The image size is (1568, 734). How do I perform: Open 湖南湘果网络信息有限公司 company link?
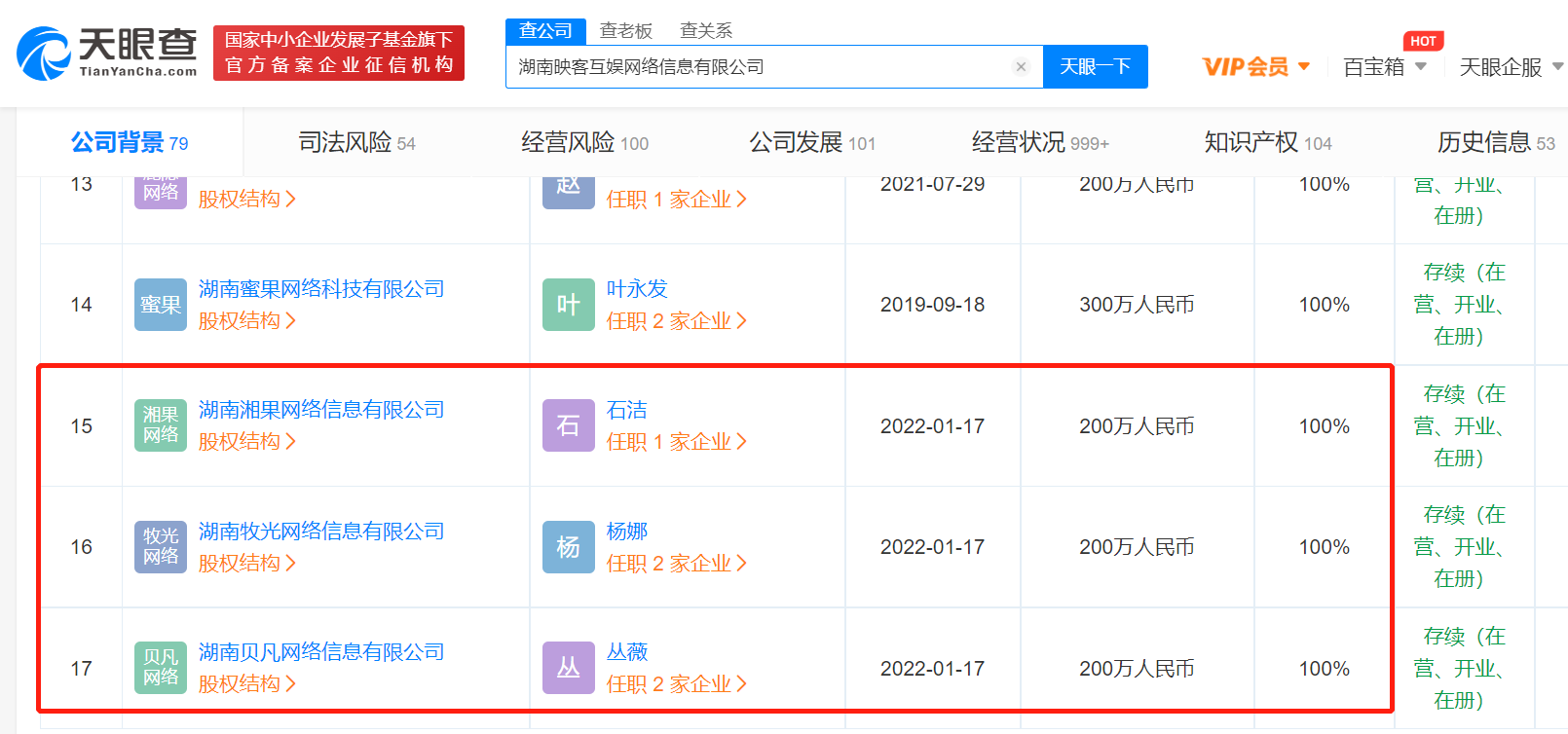tap(321, 410)
